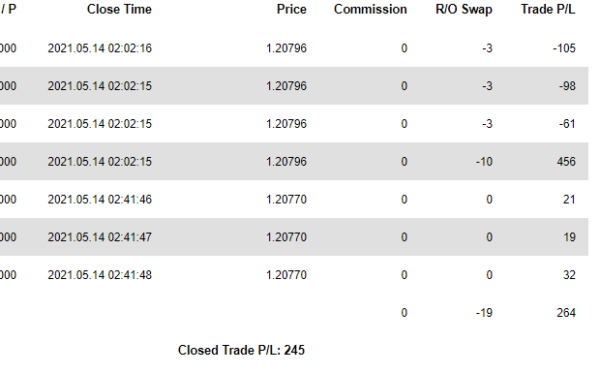The width and height of the screenshot is (600, 374).
Task: Select the Trade P/L value 32
Action: click(x=569, y=275)
